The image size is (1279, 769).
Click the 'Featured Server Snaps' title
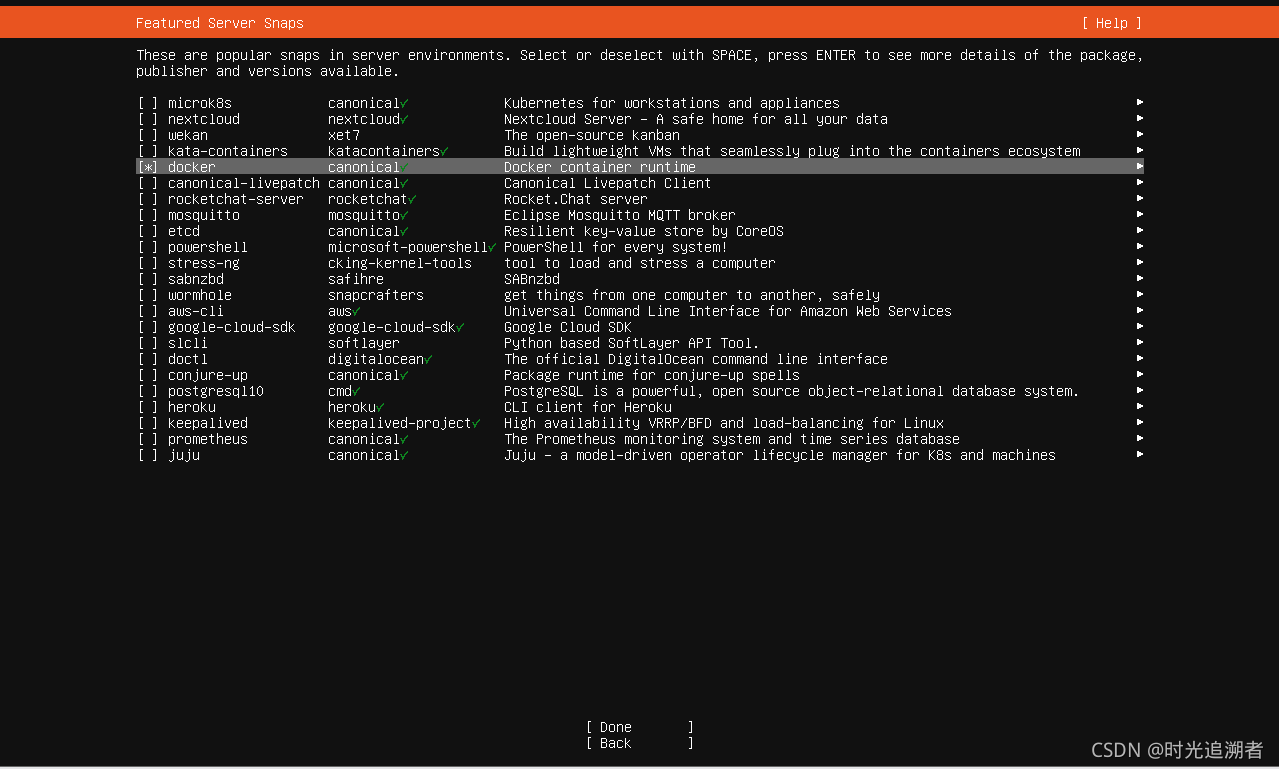tap(220, 23)
